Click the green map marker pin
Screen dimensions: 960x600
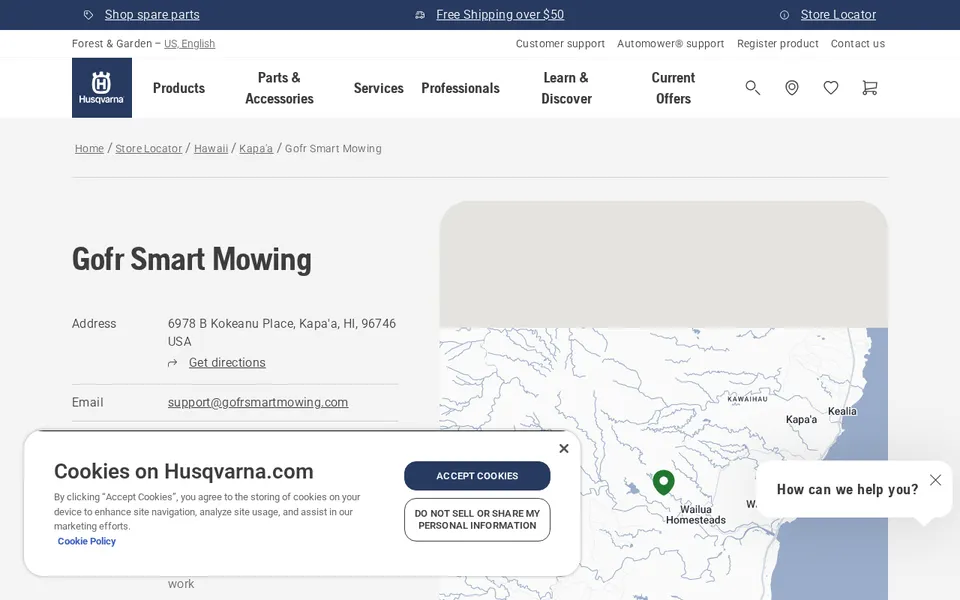[x=663, y=482]
